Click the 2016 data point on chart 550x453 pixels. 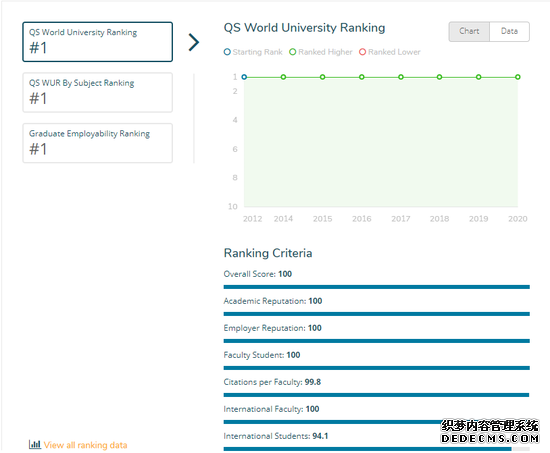point(362,77)
